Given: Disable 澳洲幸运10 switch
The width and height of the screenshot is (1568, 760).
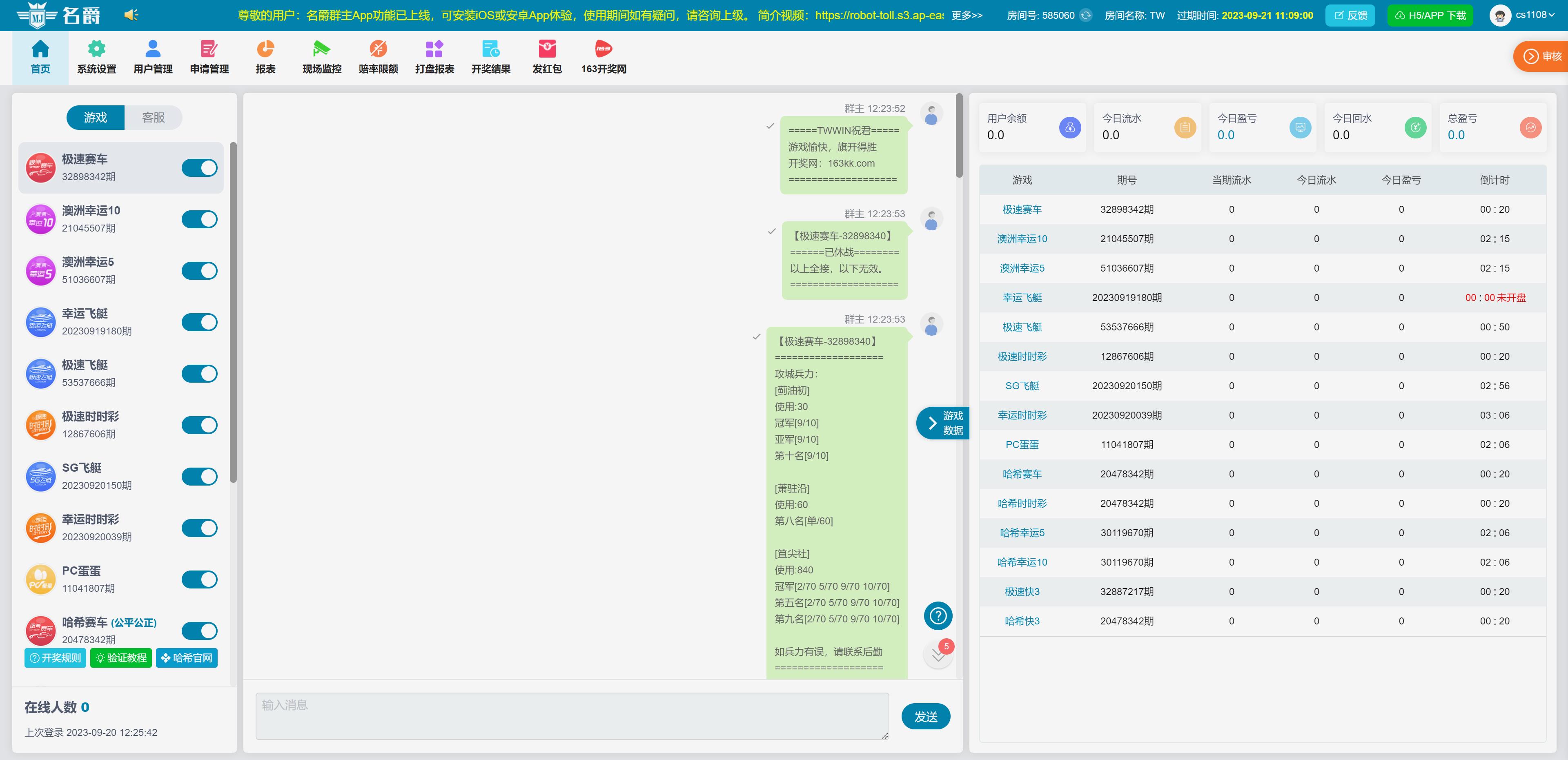Looking at the screenshot, I should click(200, 219).
